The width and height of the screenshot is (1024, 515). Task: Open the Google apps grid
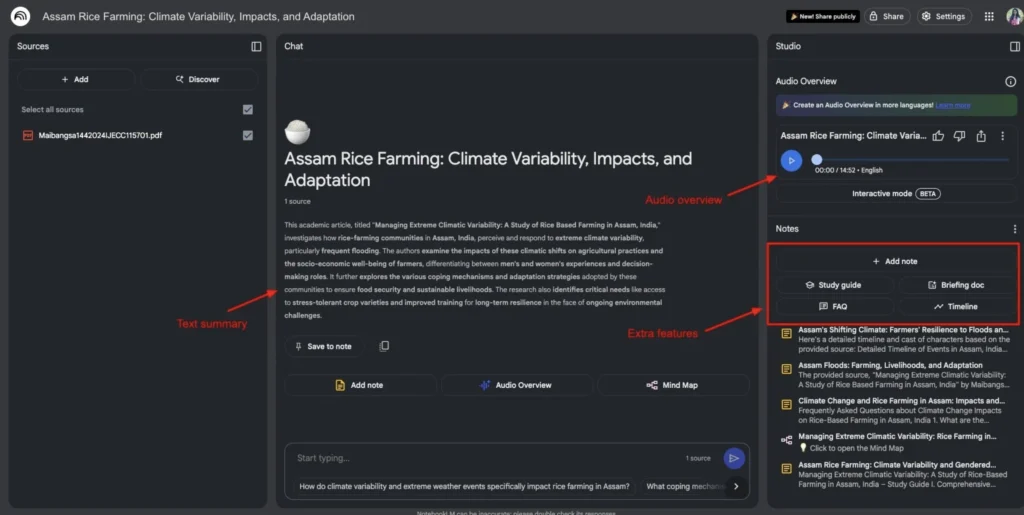click(x=989, y=16)
